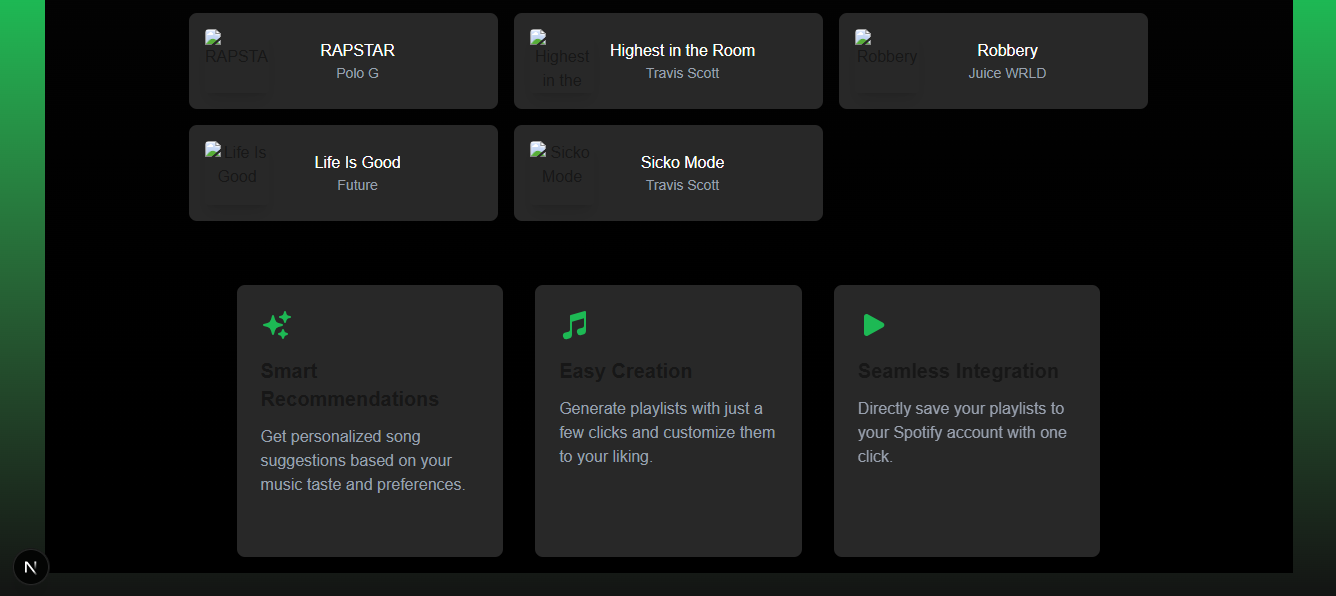Click the personalized song suggestions description

363,460
